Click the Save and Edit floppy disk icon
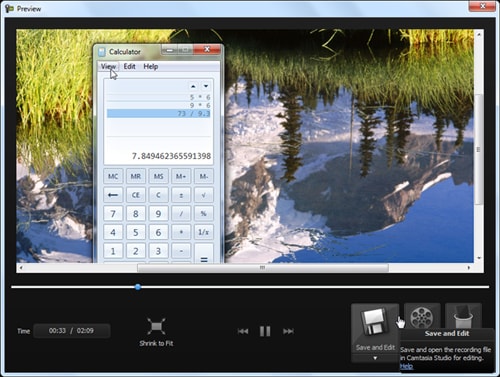The image size is (500, 377). [374, 322]
